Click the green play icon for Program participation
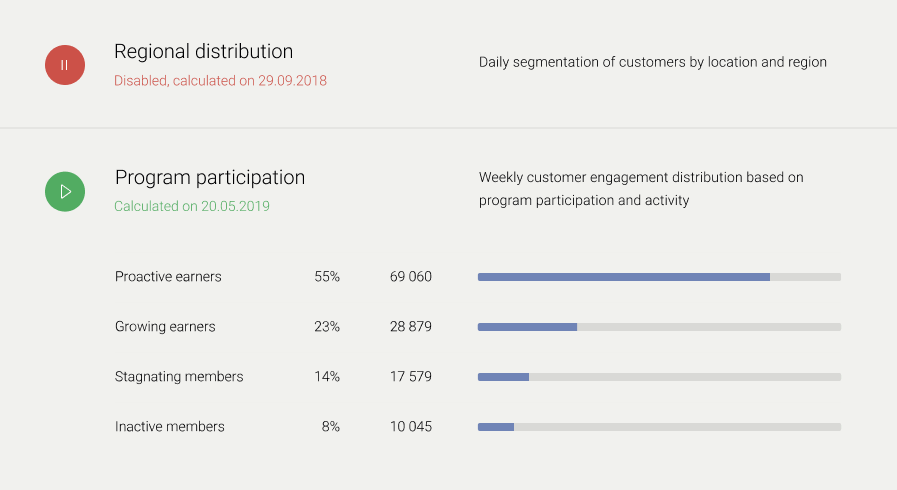This screenshot has height=490, width=897. coord(65,191)
